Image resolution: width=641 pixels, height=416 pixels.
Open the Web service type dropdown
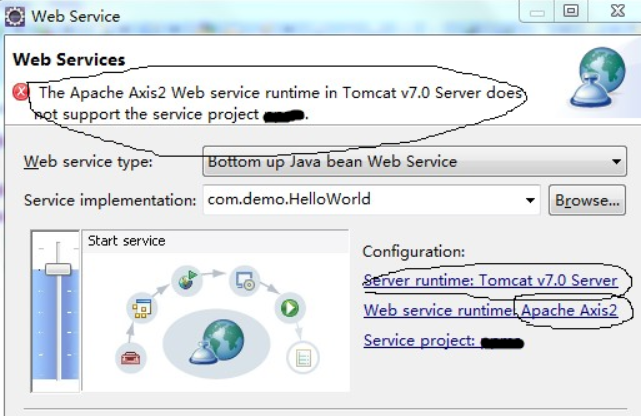[415, 161]
